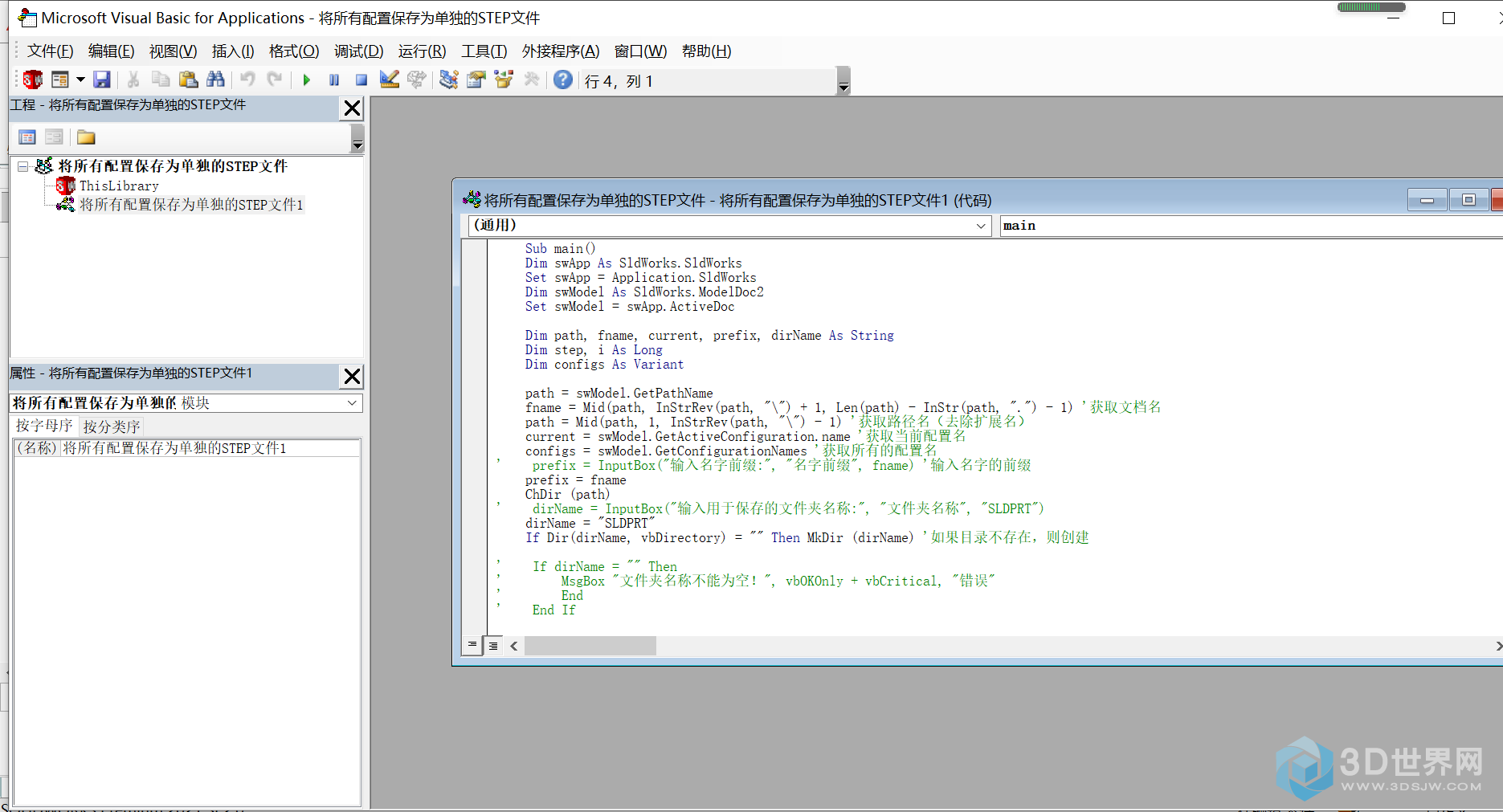Open the Project Explorer toolbar icon
The height and width of the screenshot is (812, 1503).
[449, 80]
